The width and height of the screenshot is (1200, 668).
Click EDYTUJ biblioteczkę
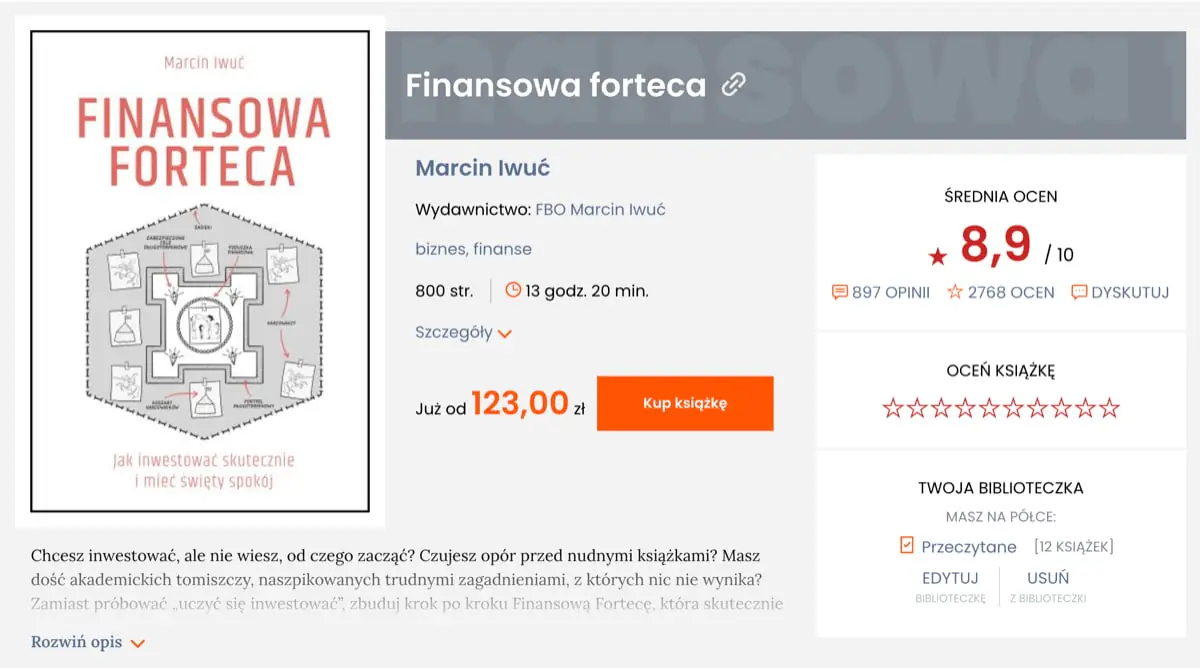click(x=950, y=578)
